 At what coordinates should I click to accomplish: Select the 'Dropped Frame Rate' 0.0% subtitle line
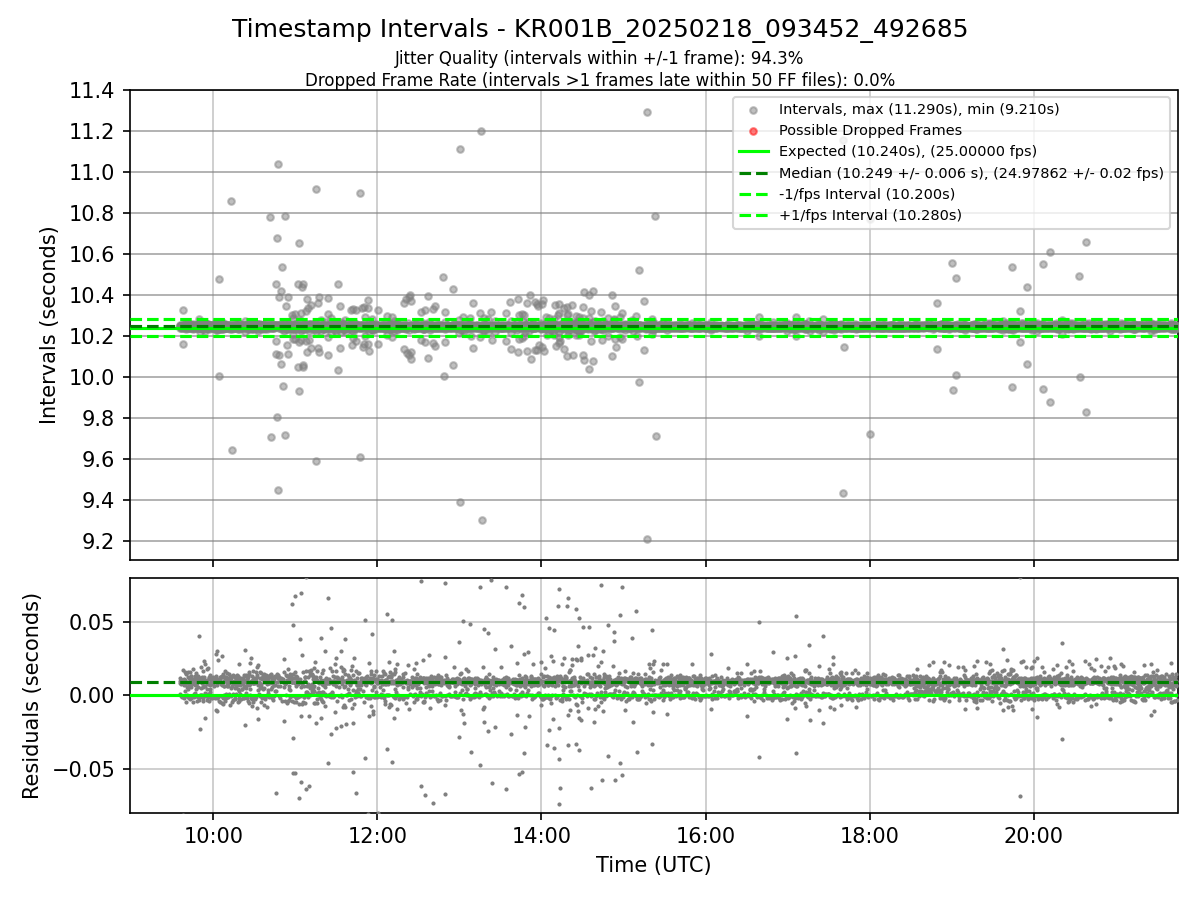(x=600, y=79)
